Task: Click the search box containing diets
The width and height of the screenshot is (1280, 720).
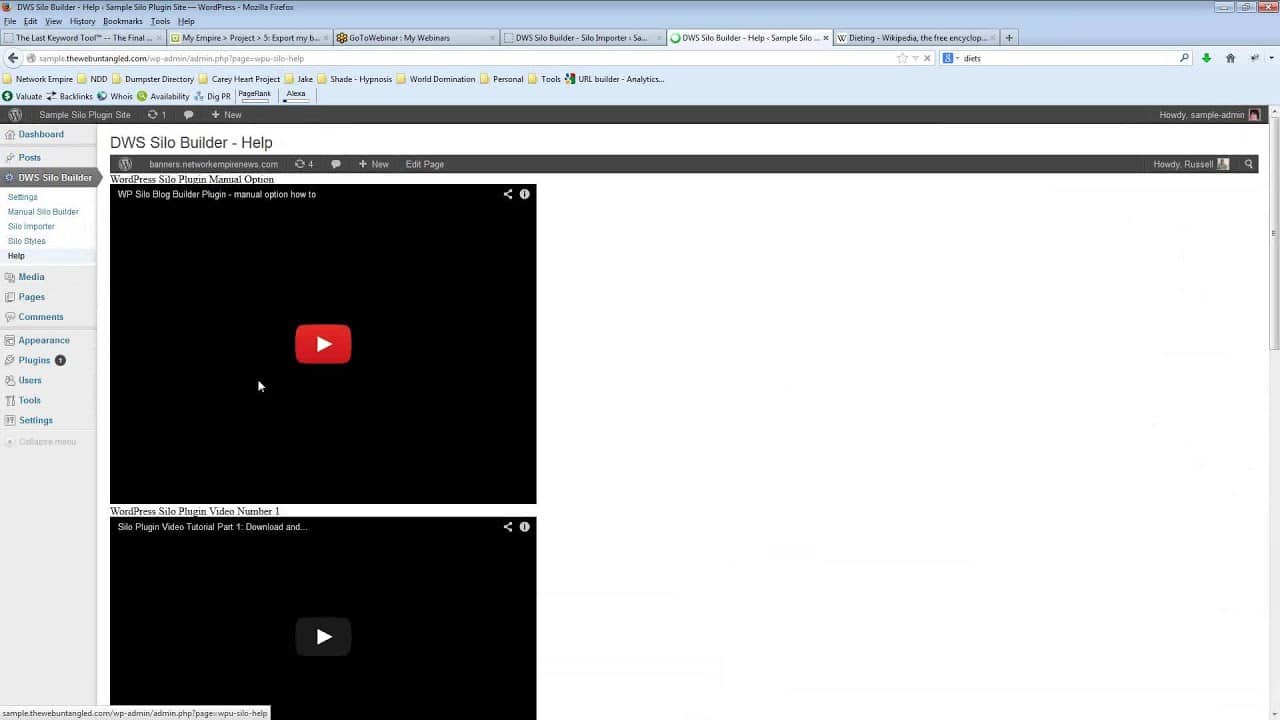Action: coord(1068,58)
